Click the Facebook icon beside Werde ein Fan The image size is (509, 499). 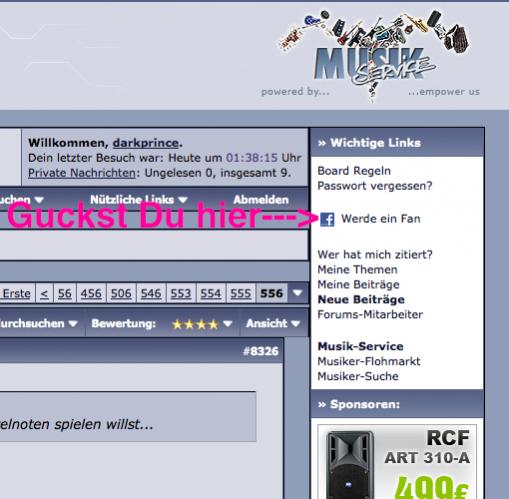(x=327, y=219)
